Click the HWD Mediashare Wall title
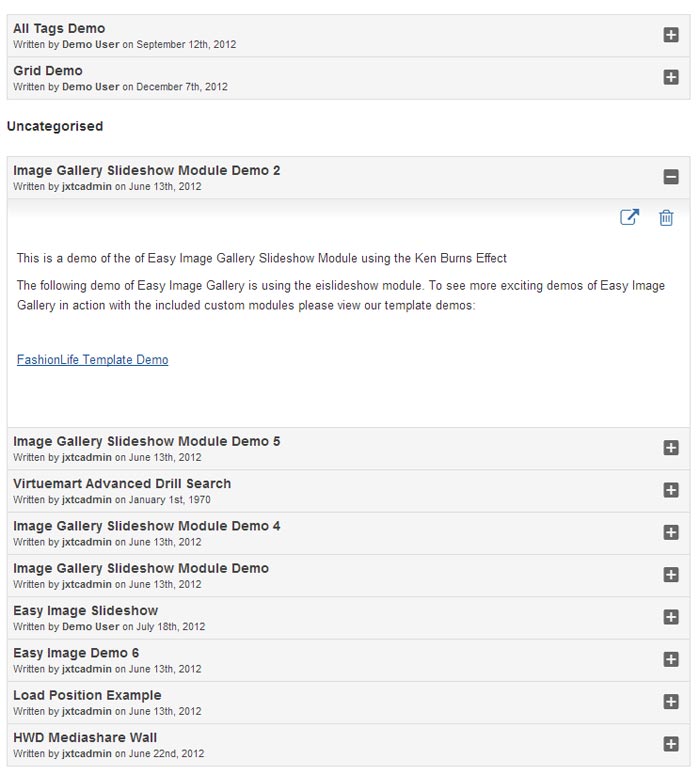This screenshot has height=775, width=700. coord(85,737)
